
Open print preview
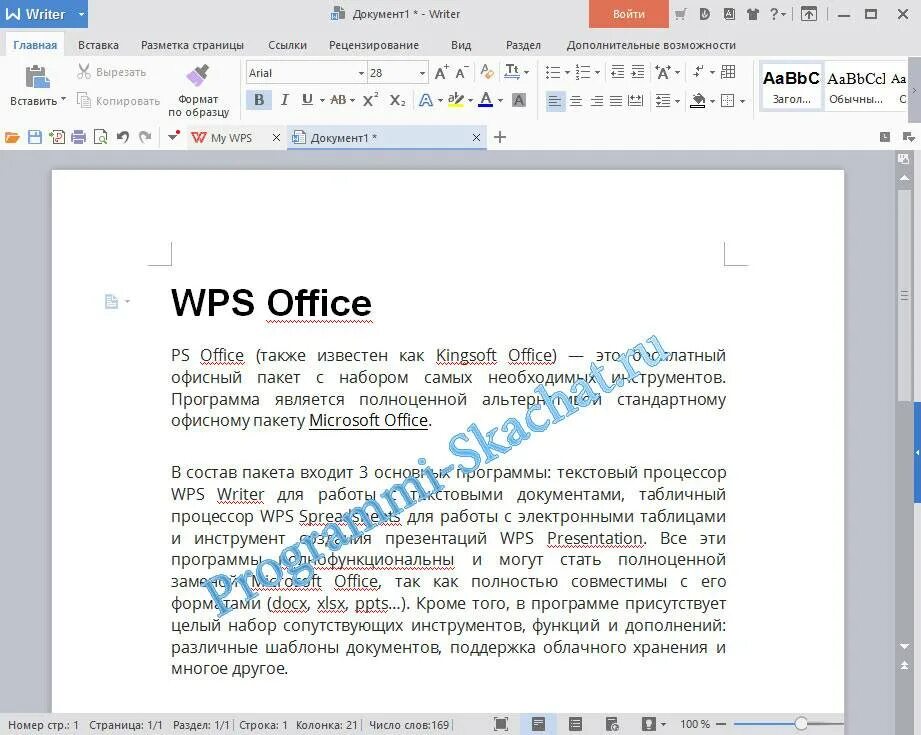click(x=102, y=136)
